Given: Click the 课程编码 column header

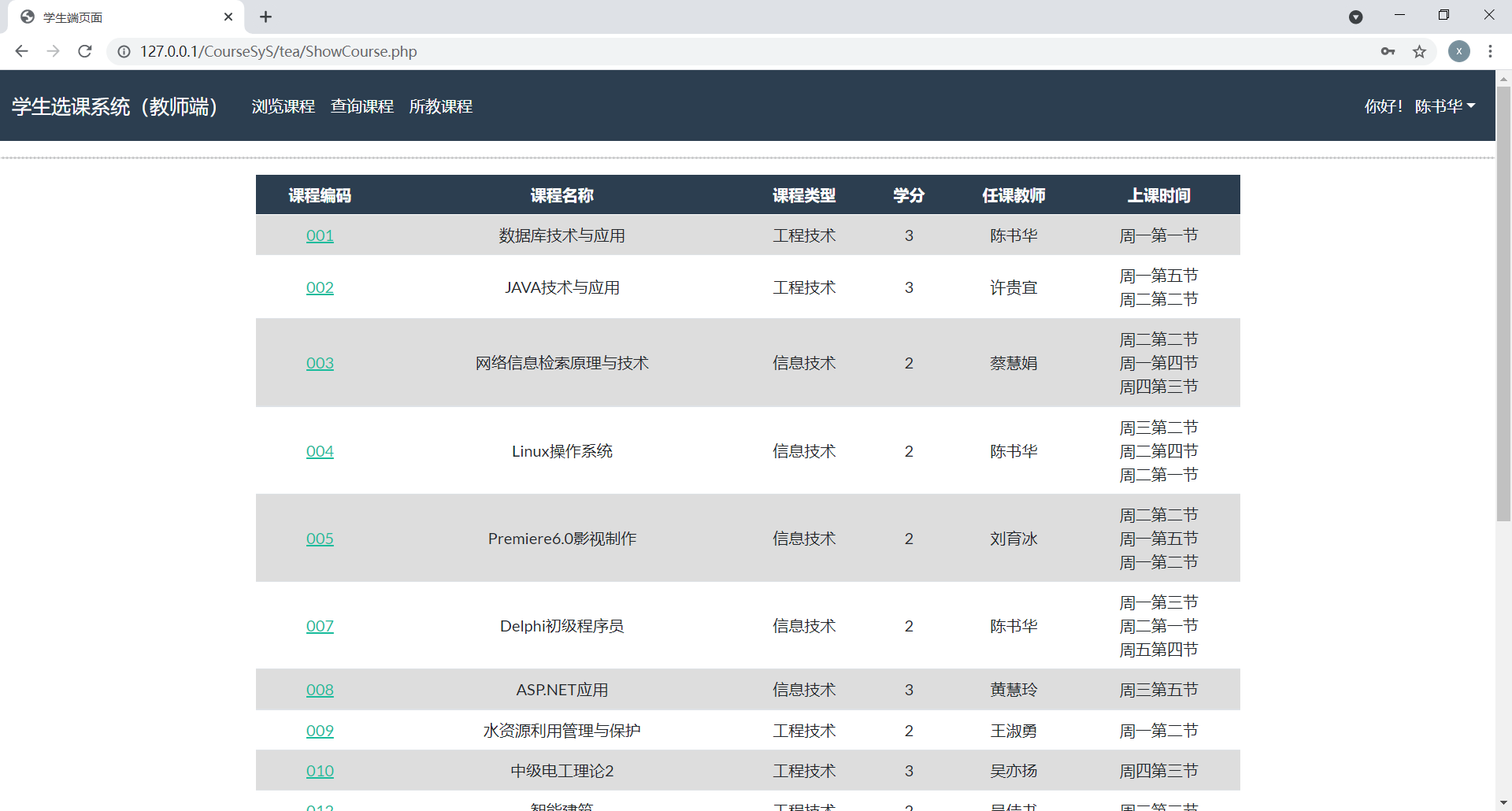Looking at the screenshot, I should click(x=320, y=195).
